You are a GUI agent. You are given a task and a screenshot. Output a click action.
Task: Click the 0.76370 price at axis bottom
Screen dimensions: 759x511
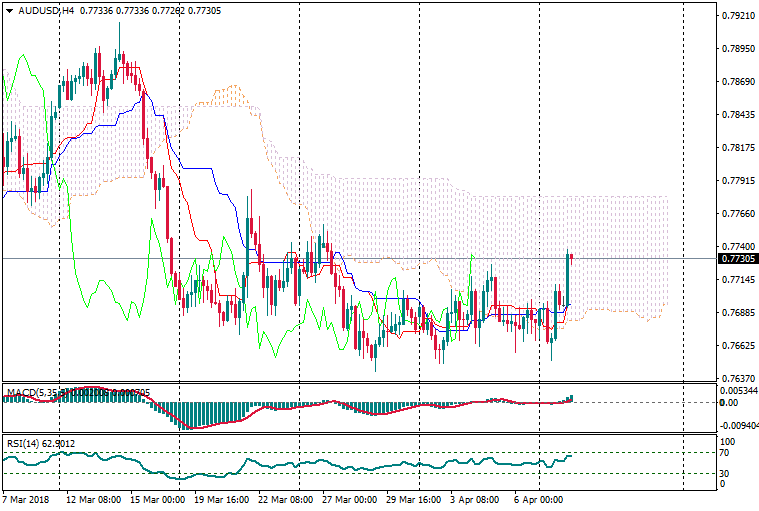point(737,379)
